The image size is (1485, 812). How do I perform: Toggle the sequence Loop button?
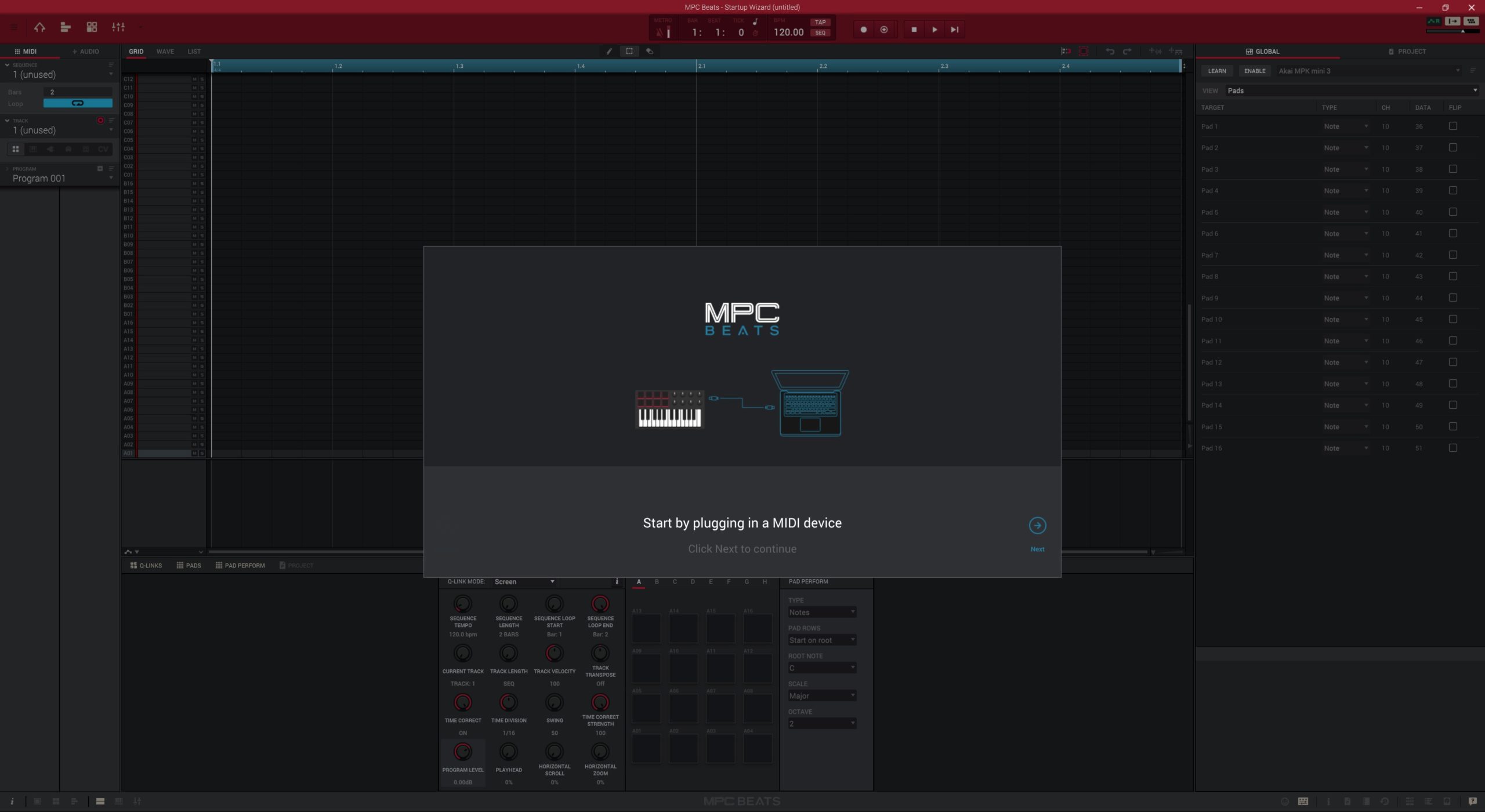(x=78, y=103)
